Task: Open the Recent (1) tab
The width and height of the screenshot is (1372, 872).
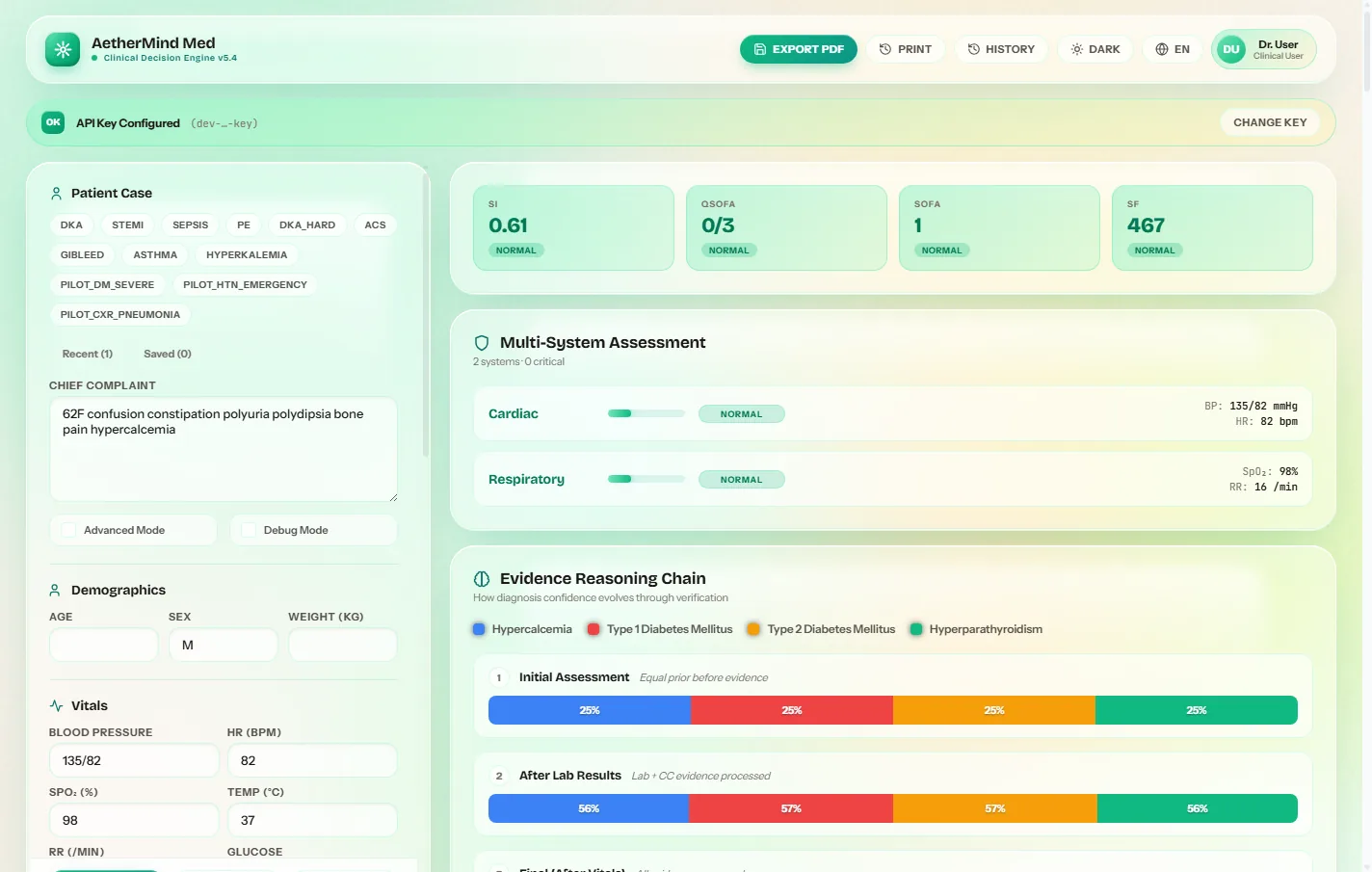Action: [88, 354]
